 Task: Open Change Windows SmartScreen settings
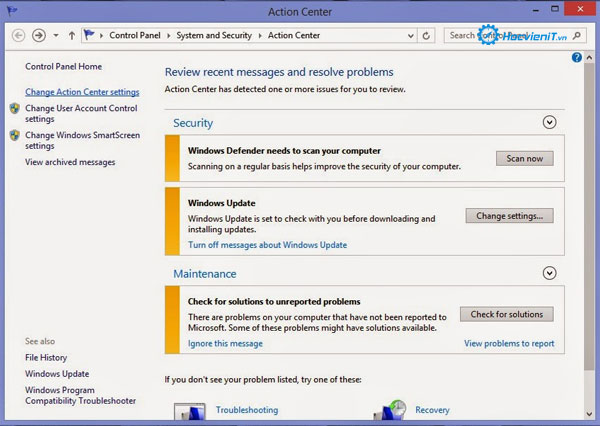(83, 140)
